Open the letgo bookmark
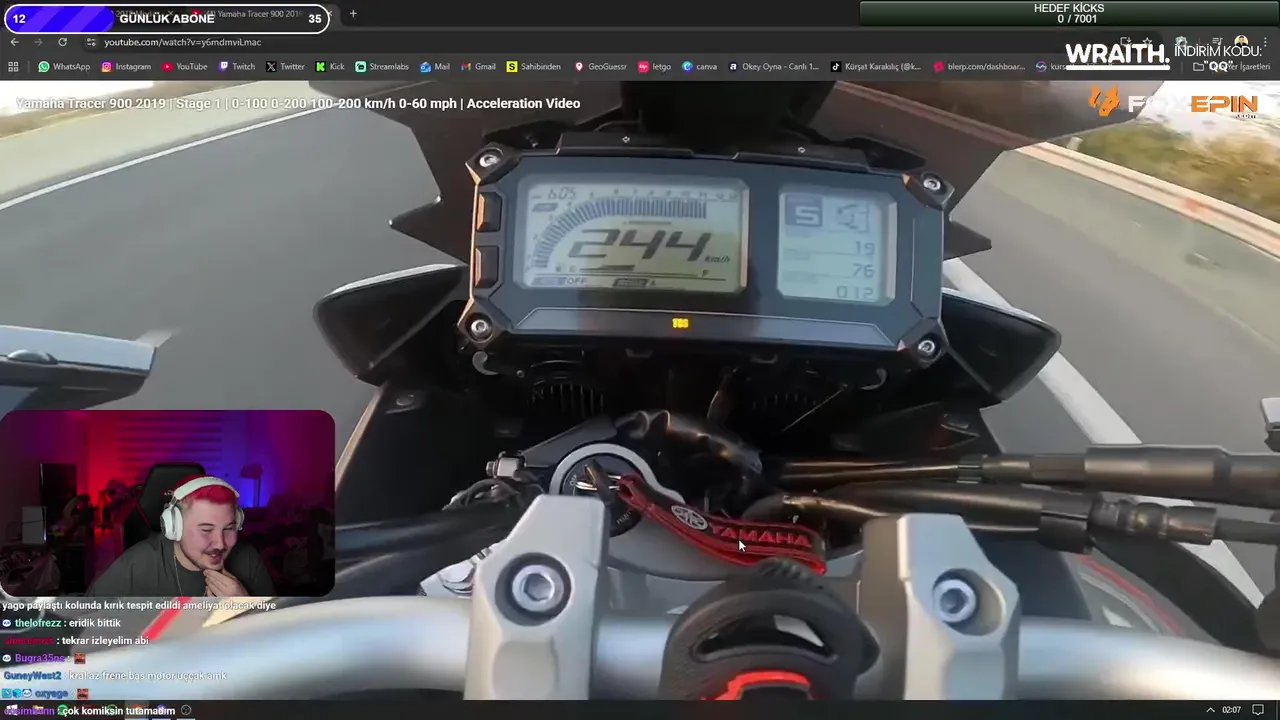 (655, 67)
